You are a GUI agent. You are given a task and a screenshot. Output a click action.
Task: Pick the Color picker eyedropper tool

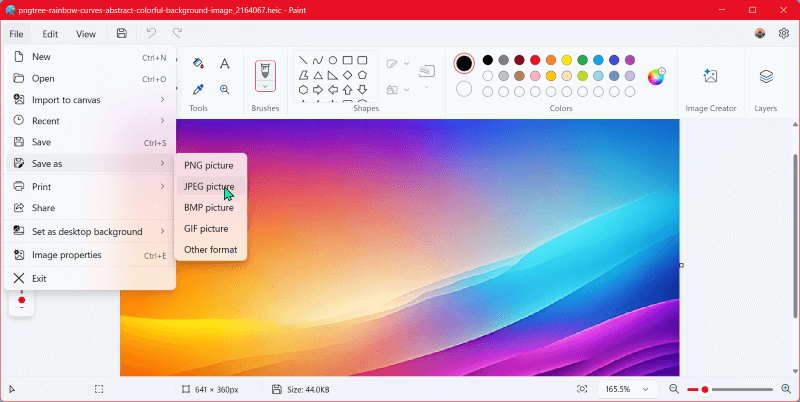pos(198,89)
